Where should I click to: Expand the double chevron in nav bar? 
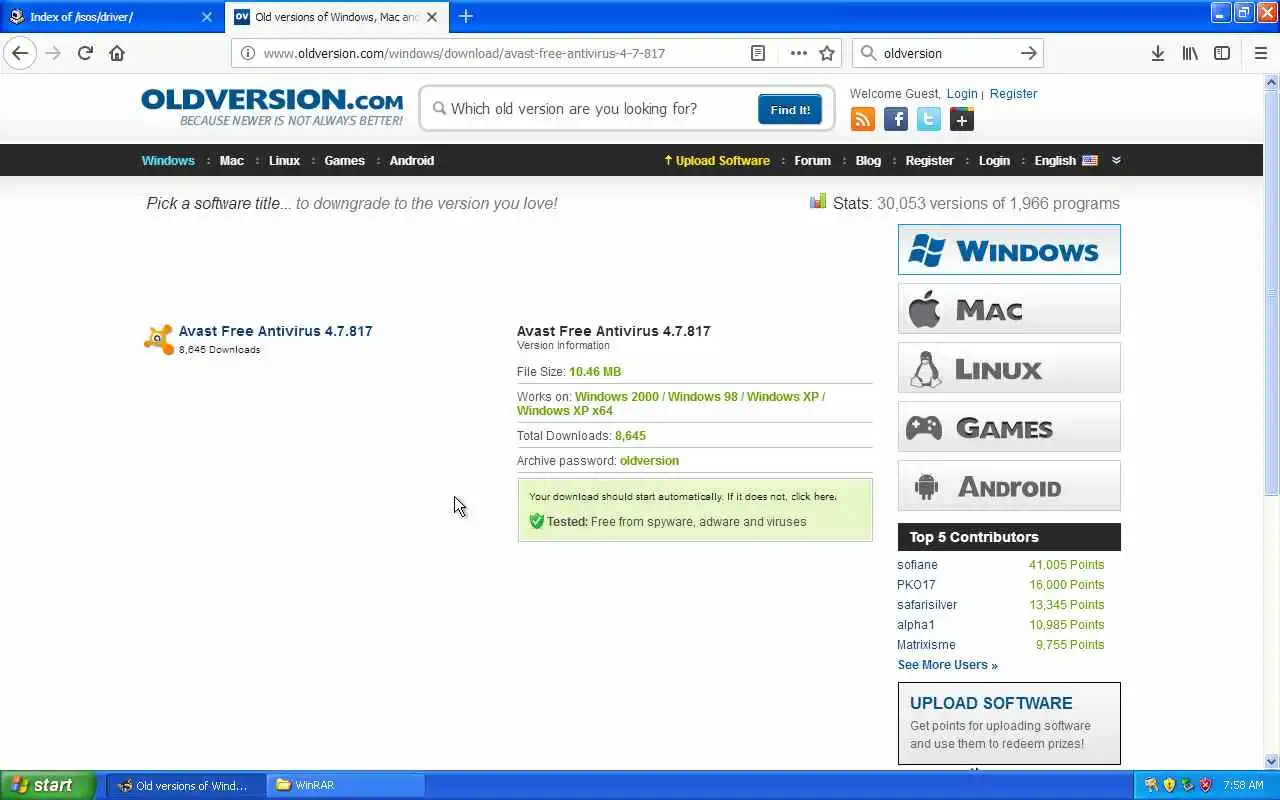1116,160
